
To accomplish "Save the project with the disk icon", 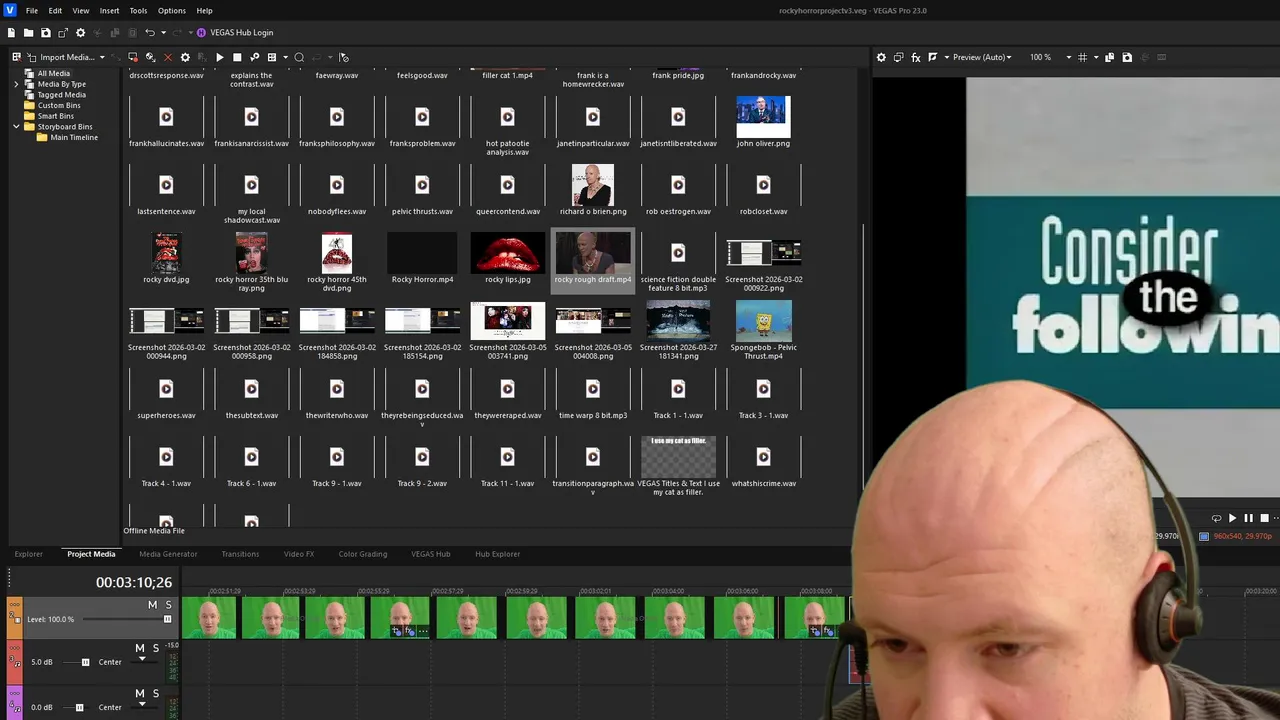I will [45, 33].
